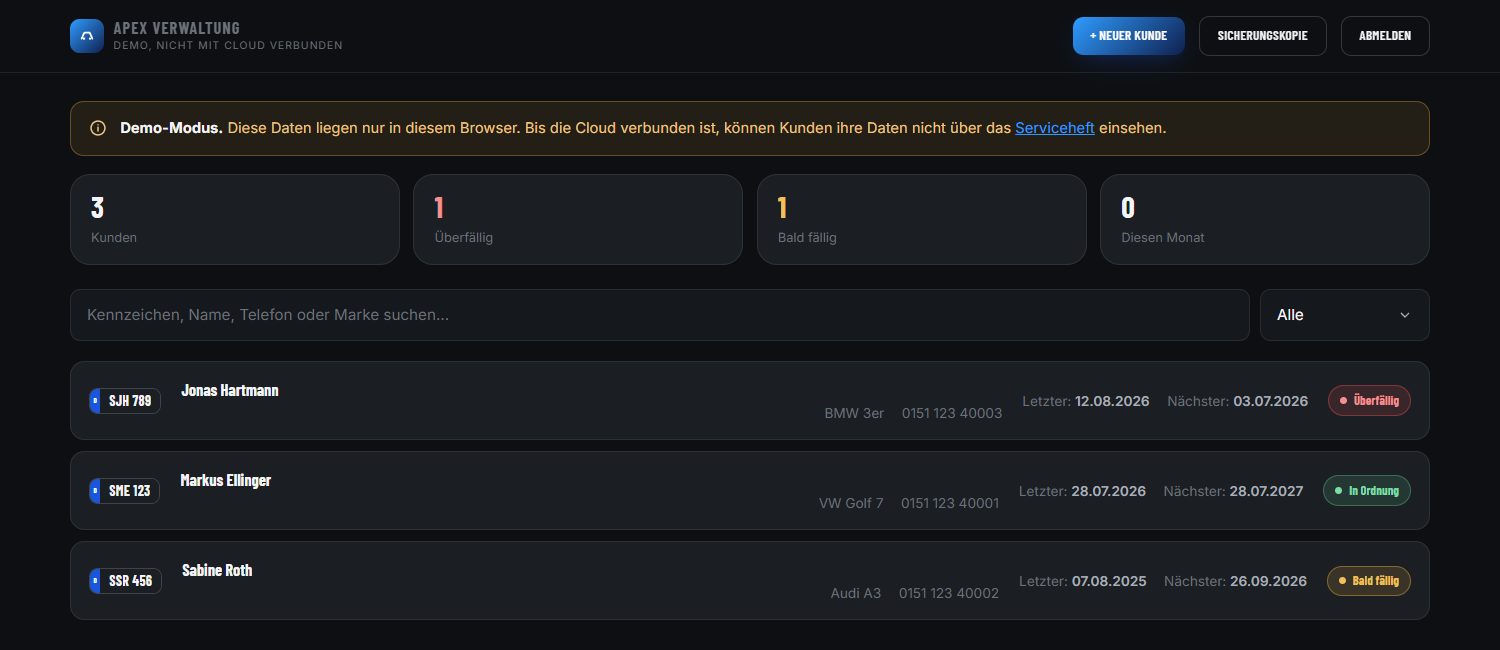1500x650 pixels.
Task: Click the Audi A3 vehicle text
Action: point(856,593)
